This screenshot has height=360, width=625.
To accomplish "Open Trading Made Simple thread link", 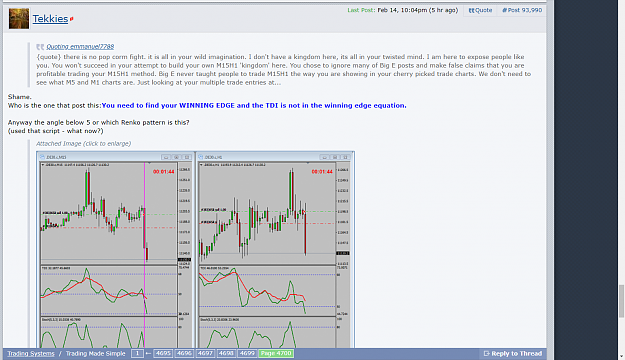I will coord(95,354).
